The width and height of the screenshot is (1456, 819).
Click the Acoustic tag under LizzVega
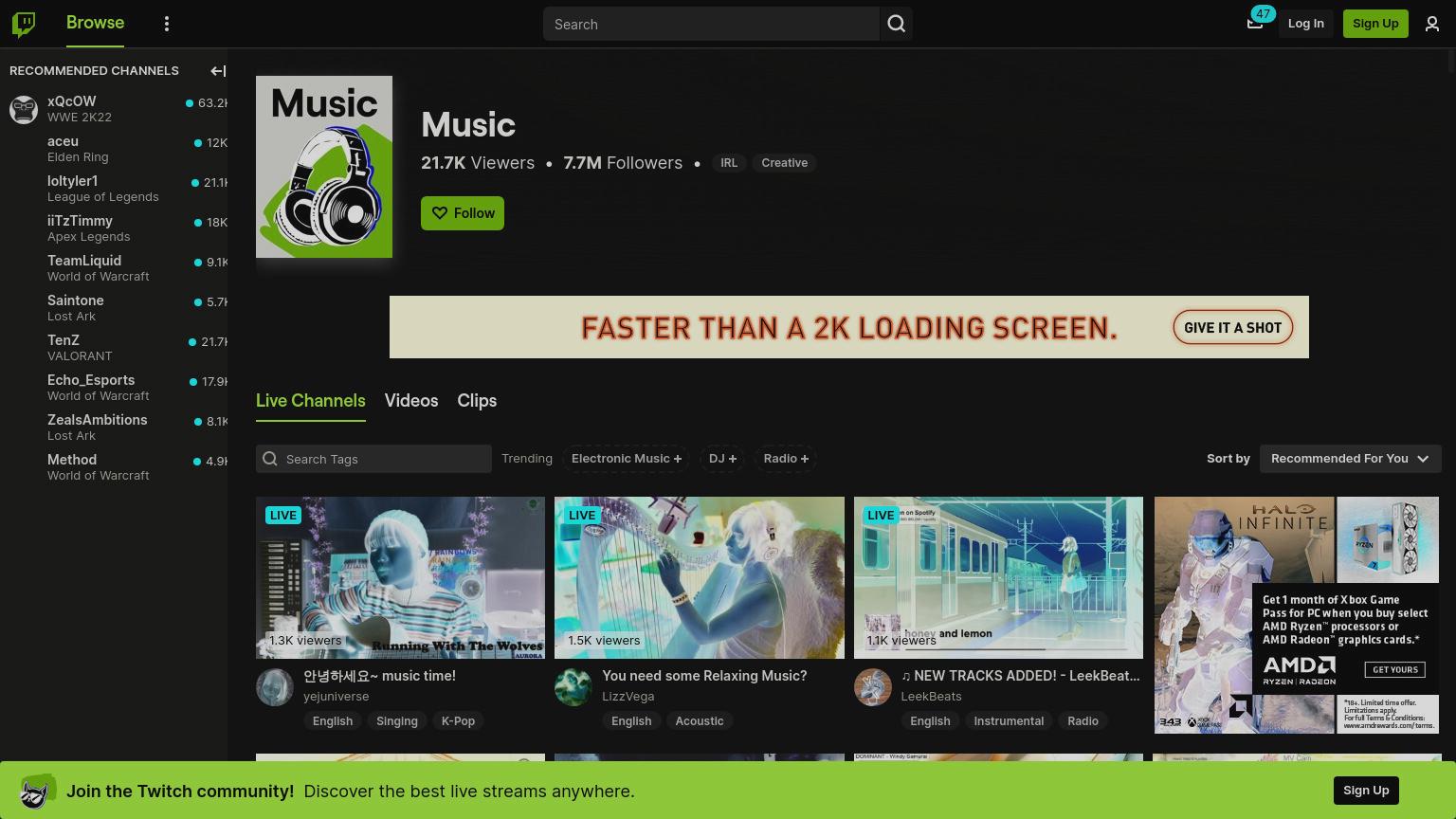[700, 721]
